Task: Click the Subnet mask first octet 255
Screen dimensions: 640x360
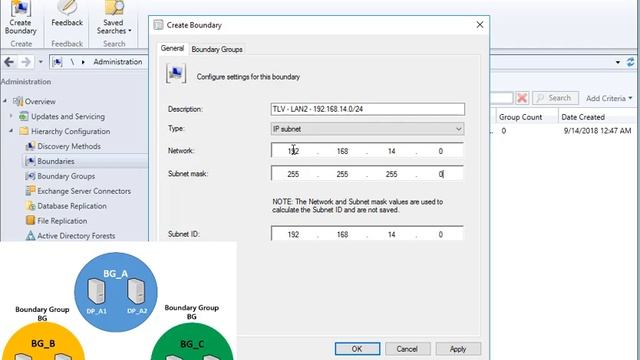Action: pyautogui.click(x=293, y=174)
